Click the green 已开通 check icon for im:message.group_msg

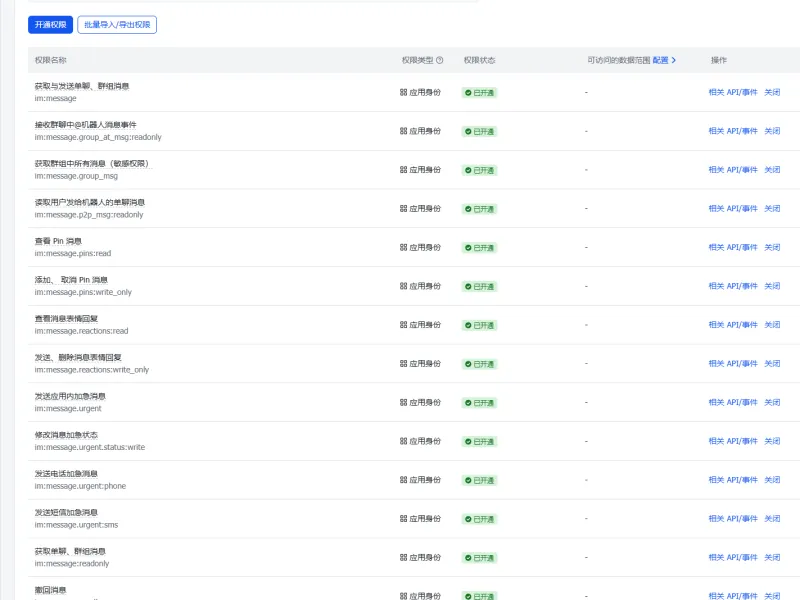tap(467, 170)
